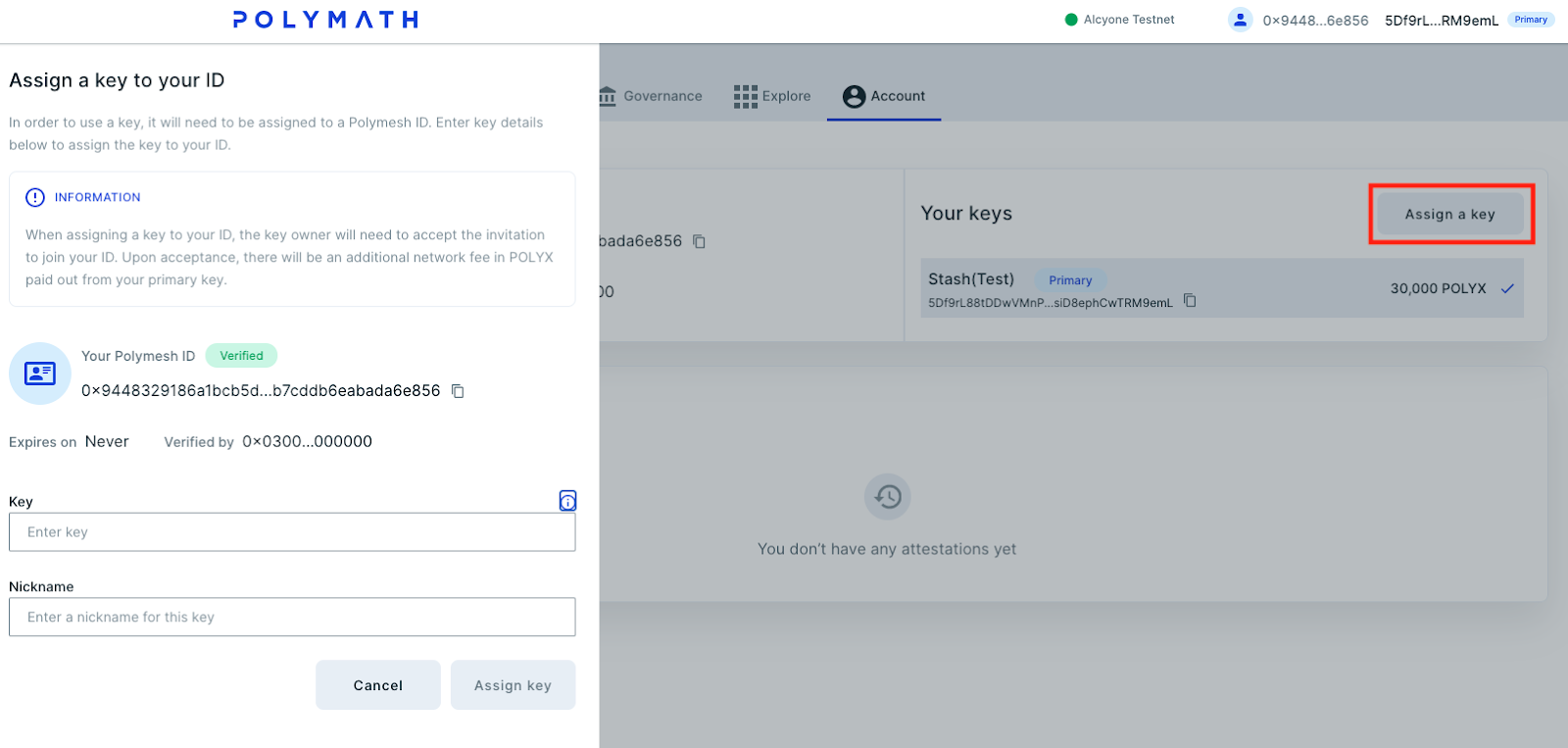
Task: Click the Verified by 0x0300...000000 value
Action: (x=307, y=442)
